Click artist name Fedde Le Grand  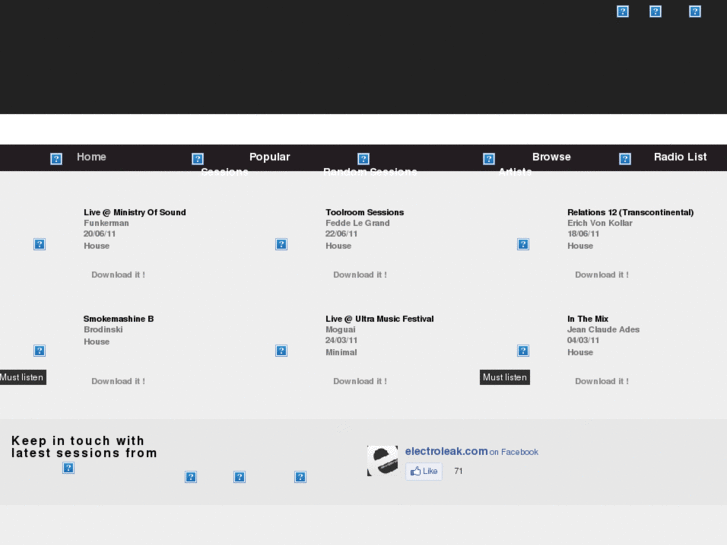(357, 223)
